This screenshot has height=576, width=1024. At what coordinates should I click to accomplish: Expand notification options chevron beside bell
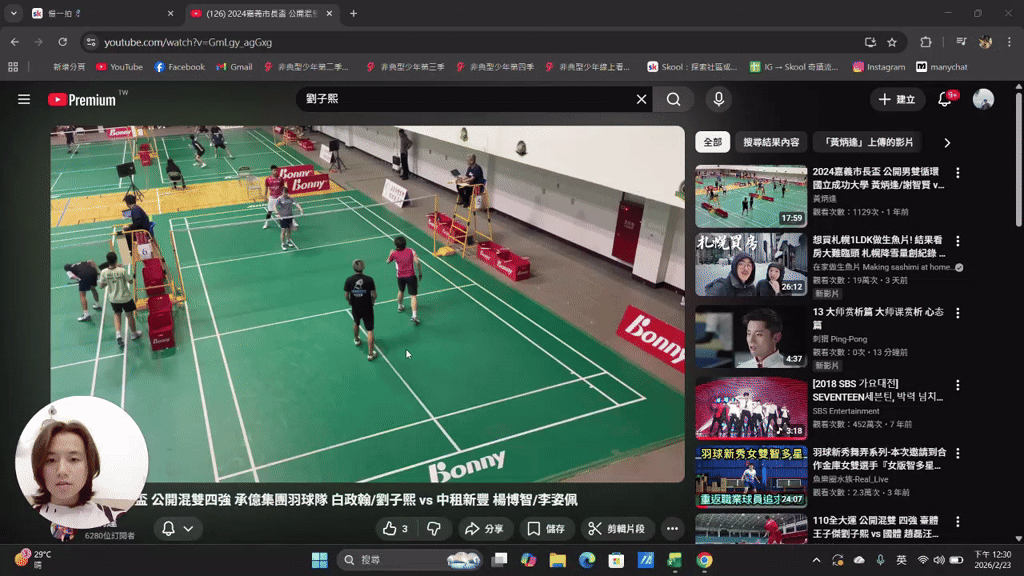click(188, 528)
